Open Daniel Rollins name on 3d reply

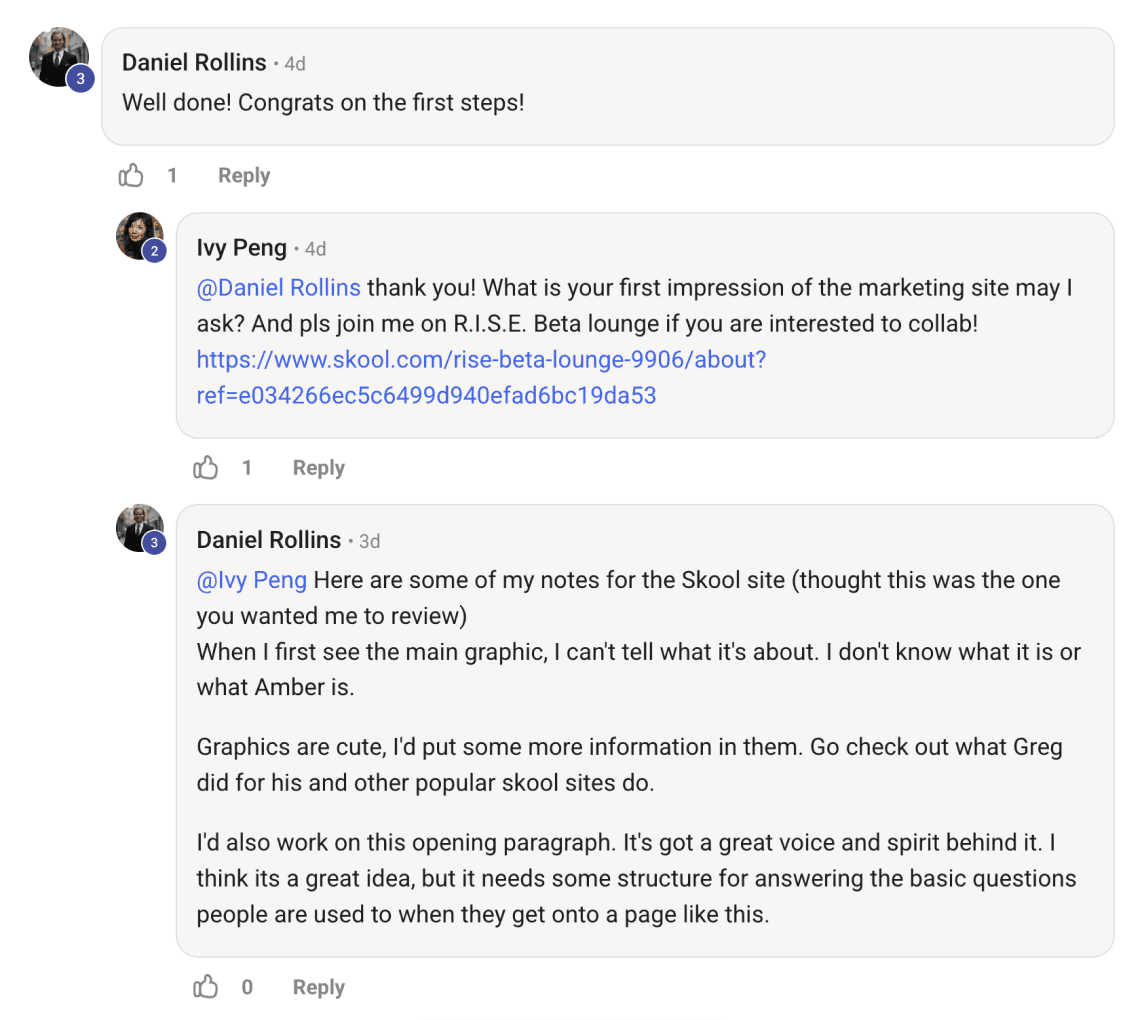tap(268, 540)
